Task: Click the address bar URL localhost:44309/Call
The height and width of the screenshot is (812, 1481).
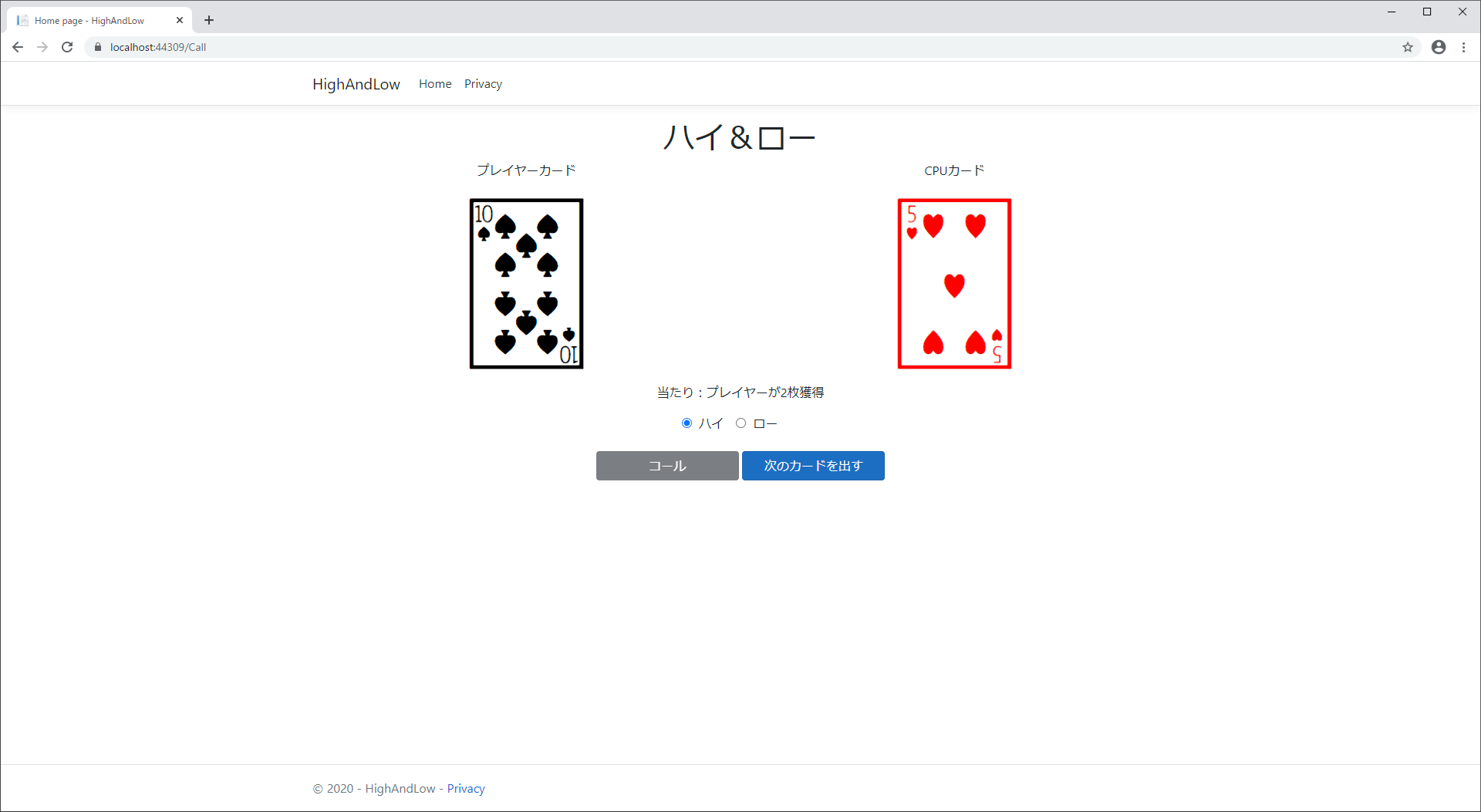Action: coord(158,47)
